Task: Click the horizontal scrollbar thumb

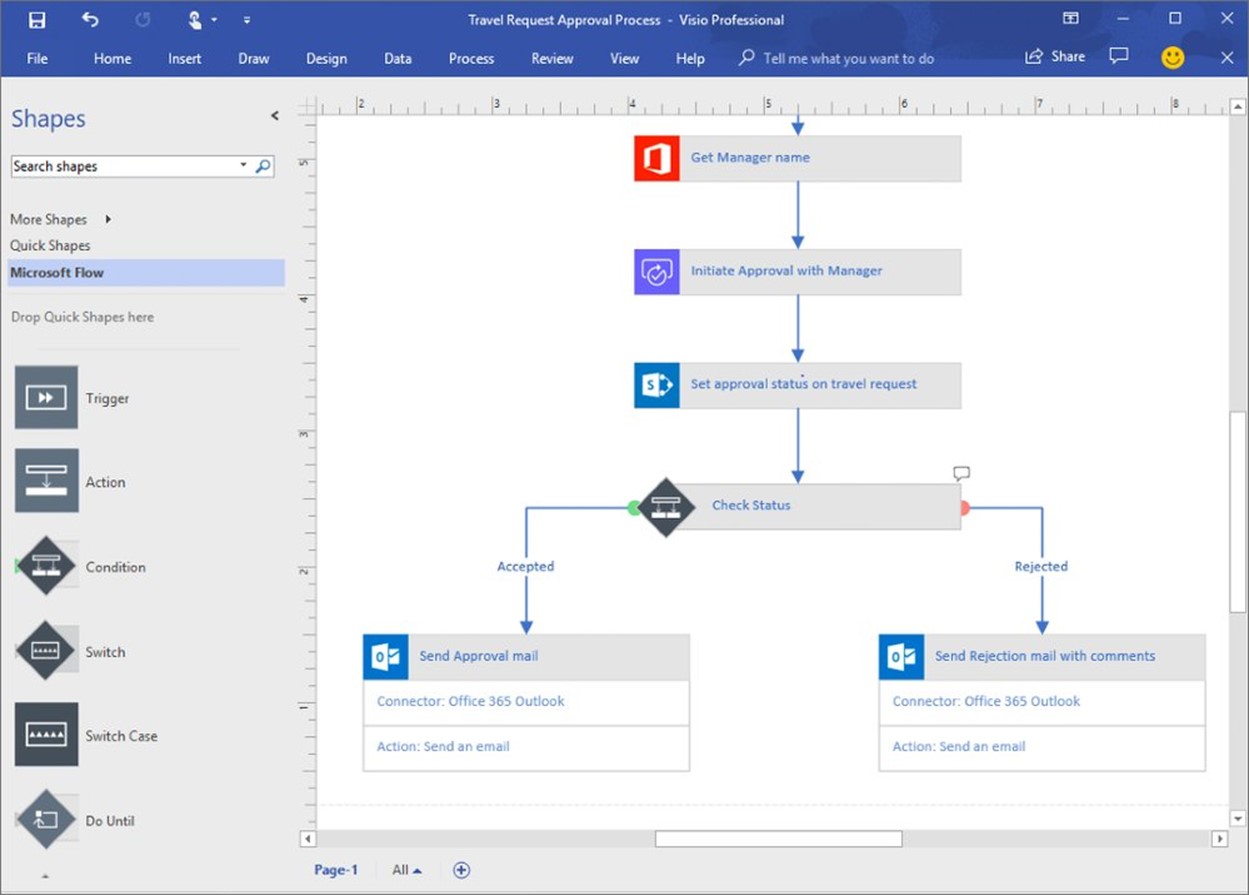Action: pyautogui.click(x=778, y=839)
